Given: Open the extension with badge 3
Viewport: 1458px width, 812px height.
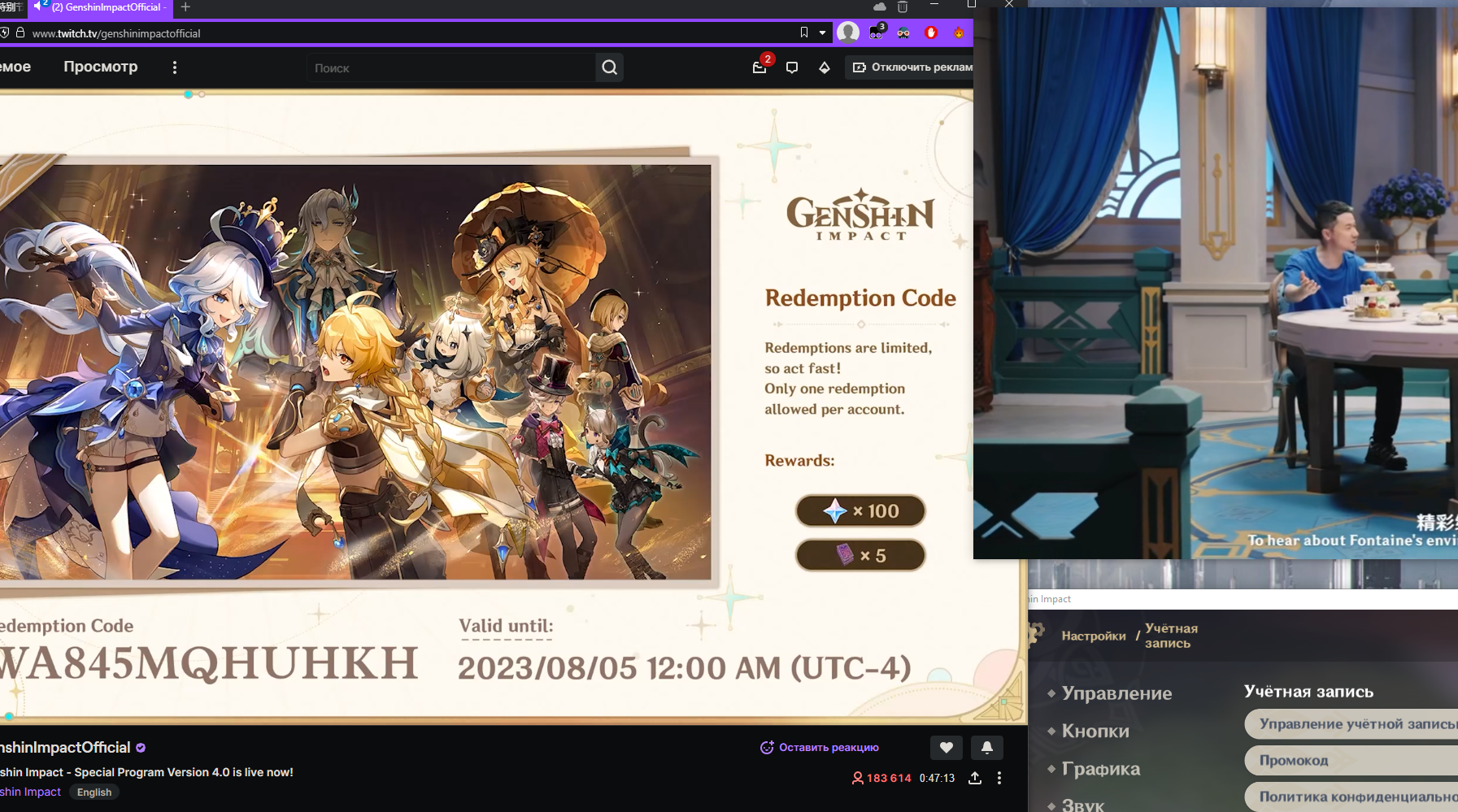Looking at the screenshot, I should pyautogui.click(x=877, y=33).
